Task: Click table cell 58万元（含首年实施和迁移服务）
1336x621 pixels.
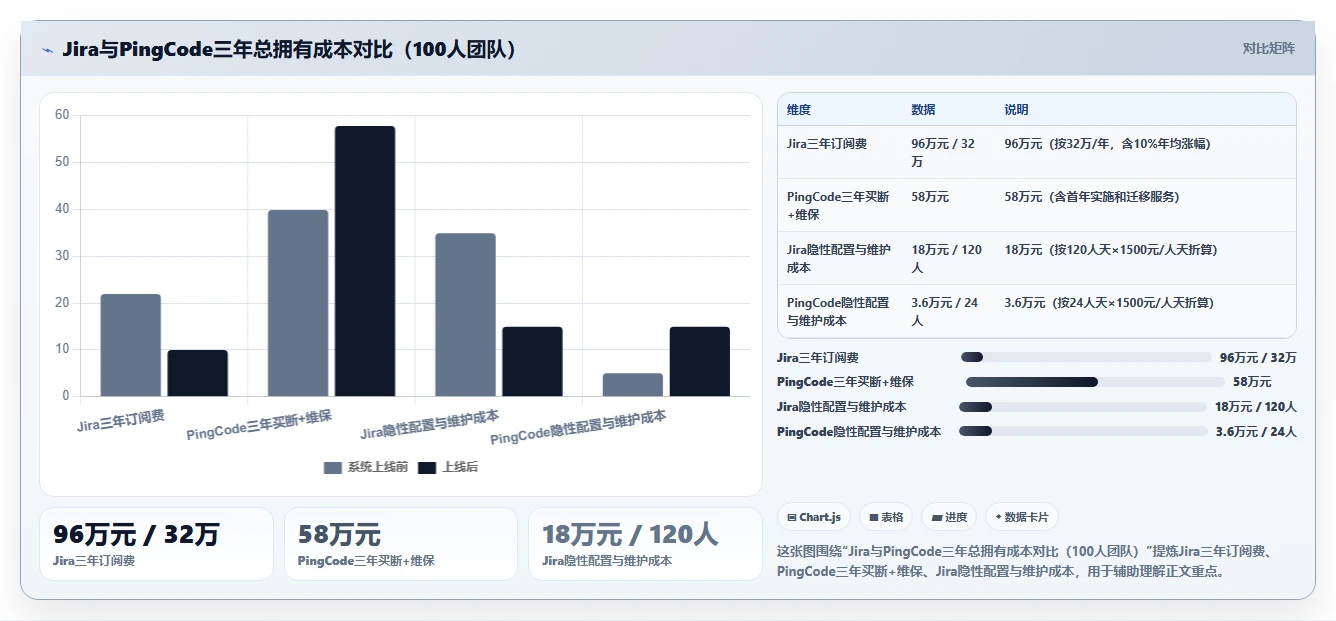Action: coord(1092,197)
